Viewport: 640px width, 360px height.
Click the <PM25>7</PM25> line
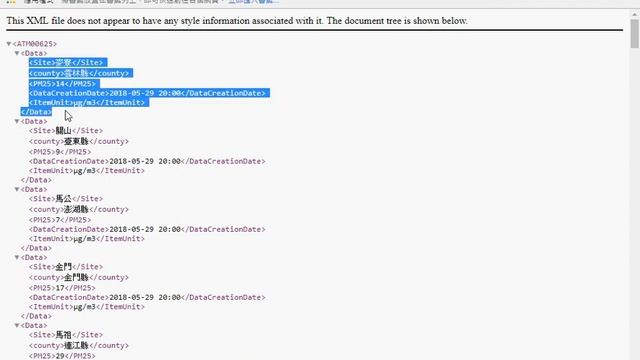60,220
